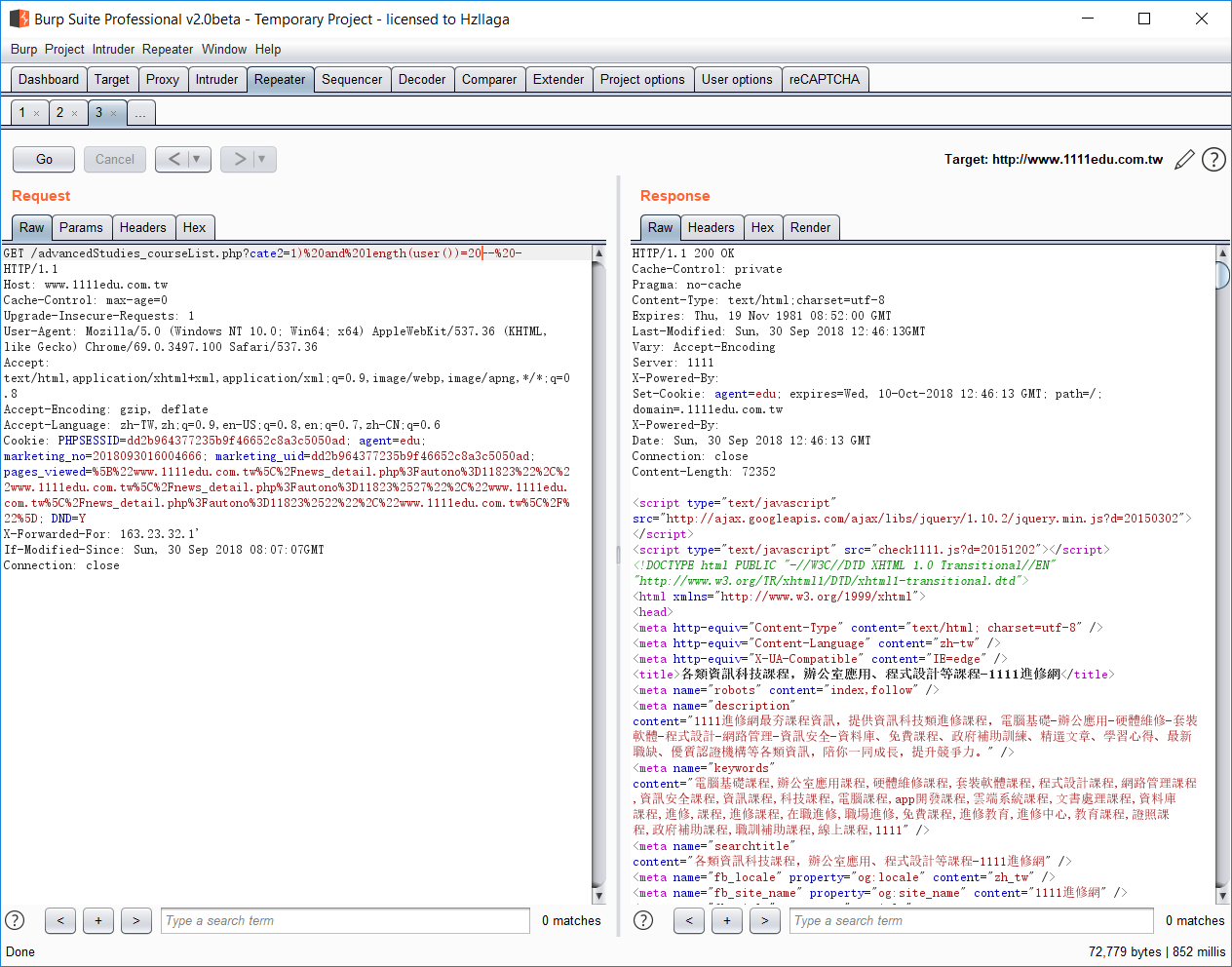The image size is (1232, 967).
Task: Edit target with the pencil icon
Action: point(1184,160)
